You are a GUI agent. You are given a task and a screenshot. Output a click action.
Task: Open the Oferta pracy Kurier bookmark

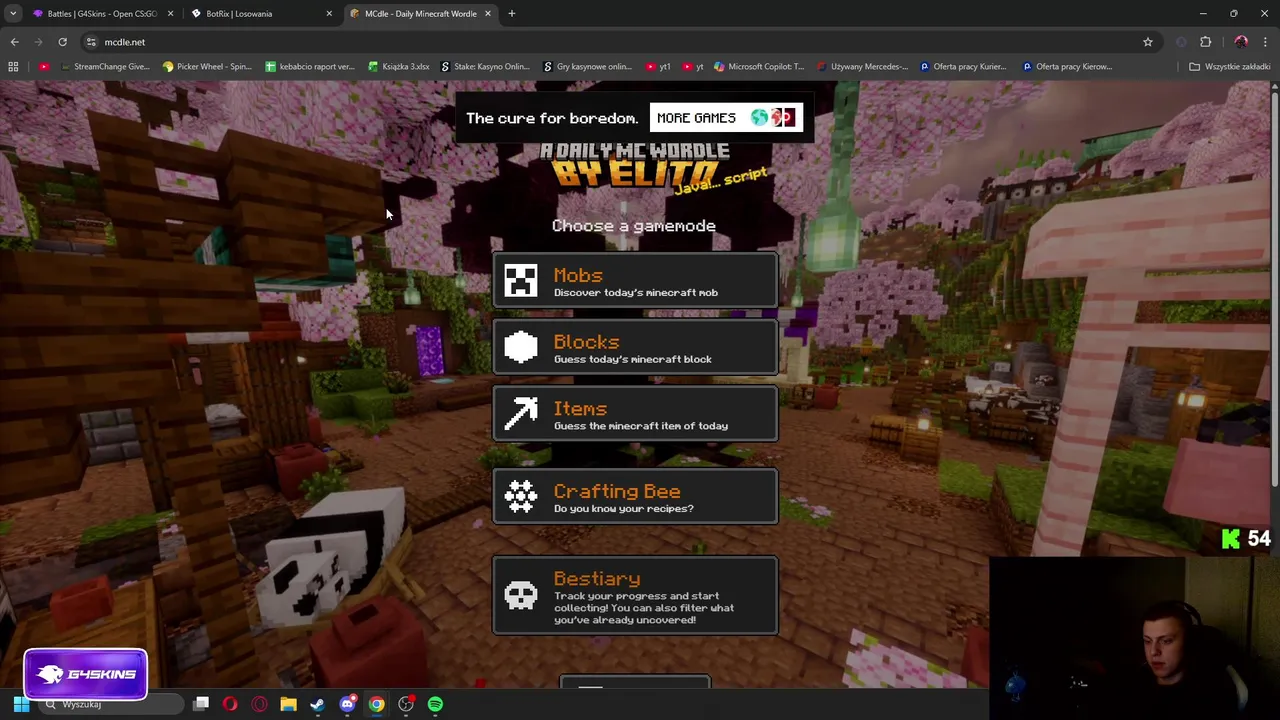[x=963, y=67]
